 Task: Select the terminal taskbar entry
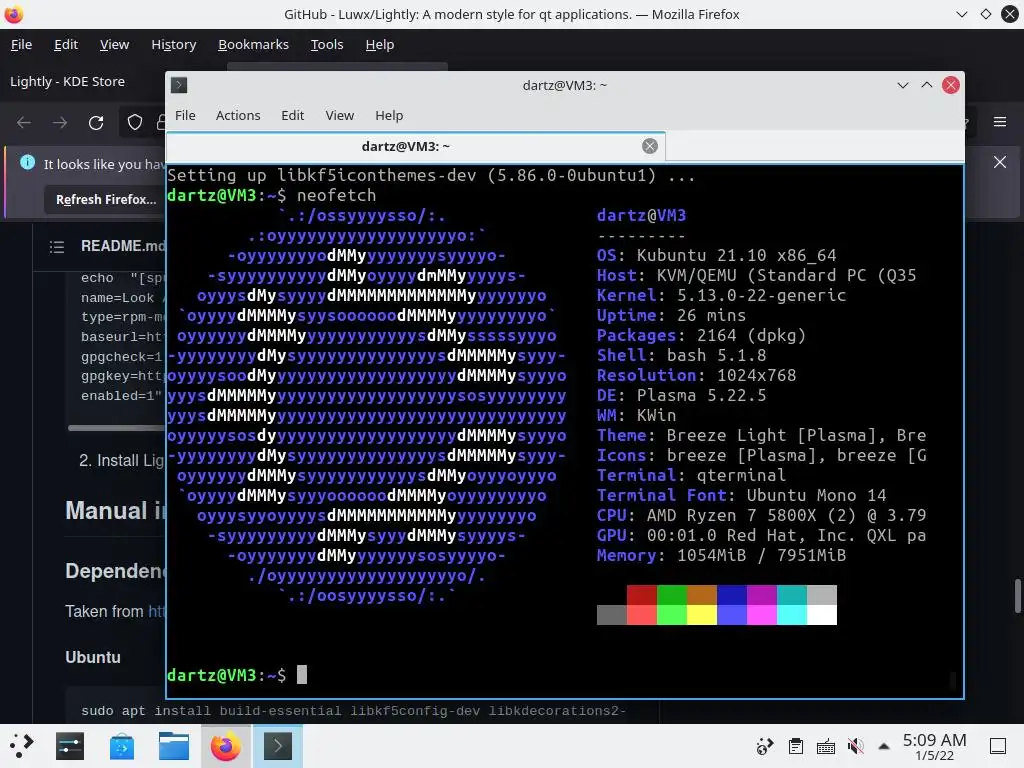tap(278, 746)
